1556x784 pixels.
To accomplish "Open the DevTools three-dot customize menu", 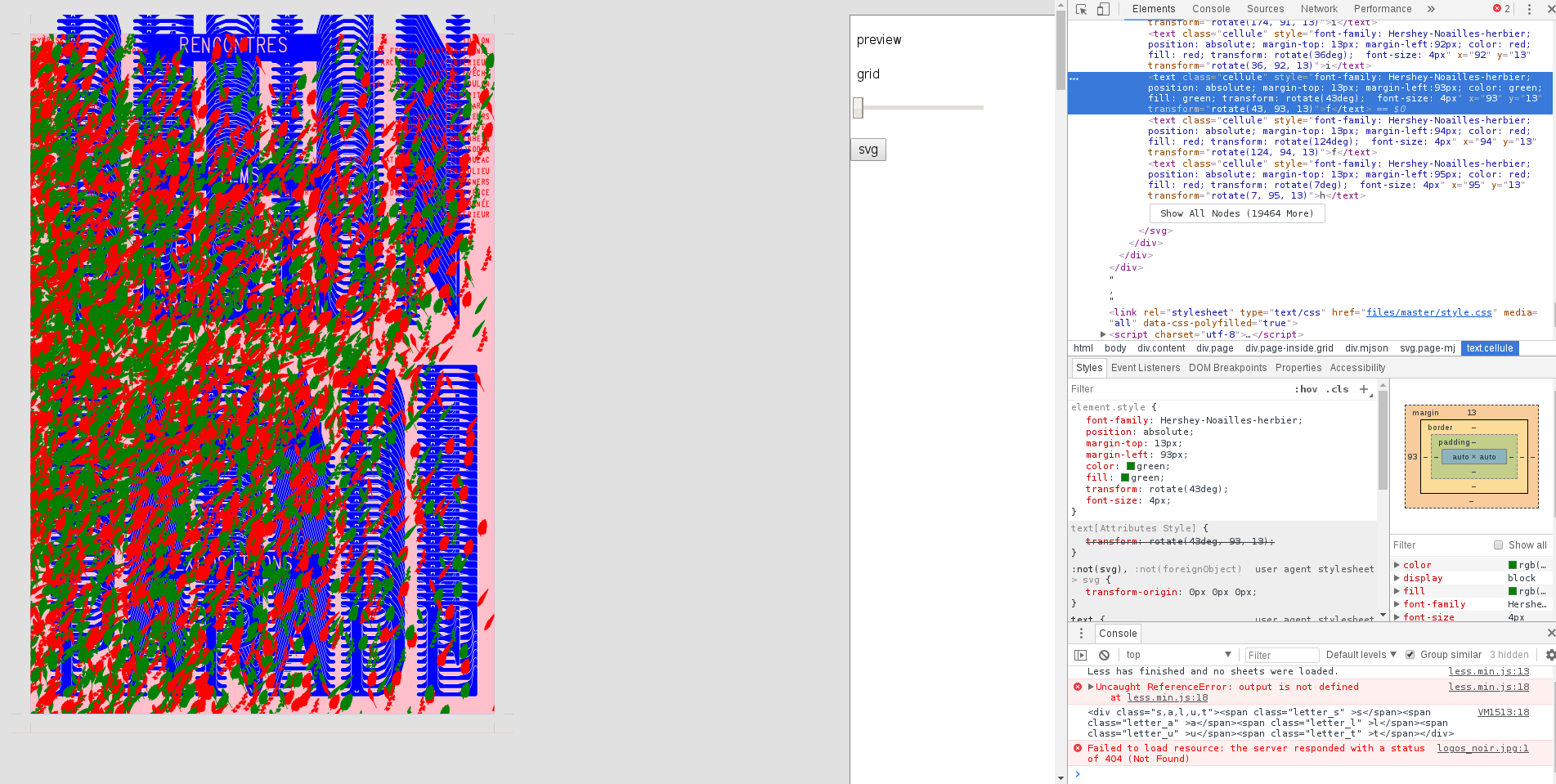I will tap(1529, 9).
